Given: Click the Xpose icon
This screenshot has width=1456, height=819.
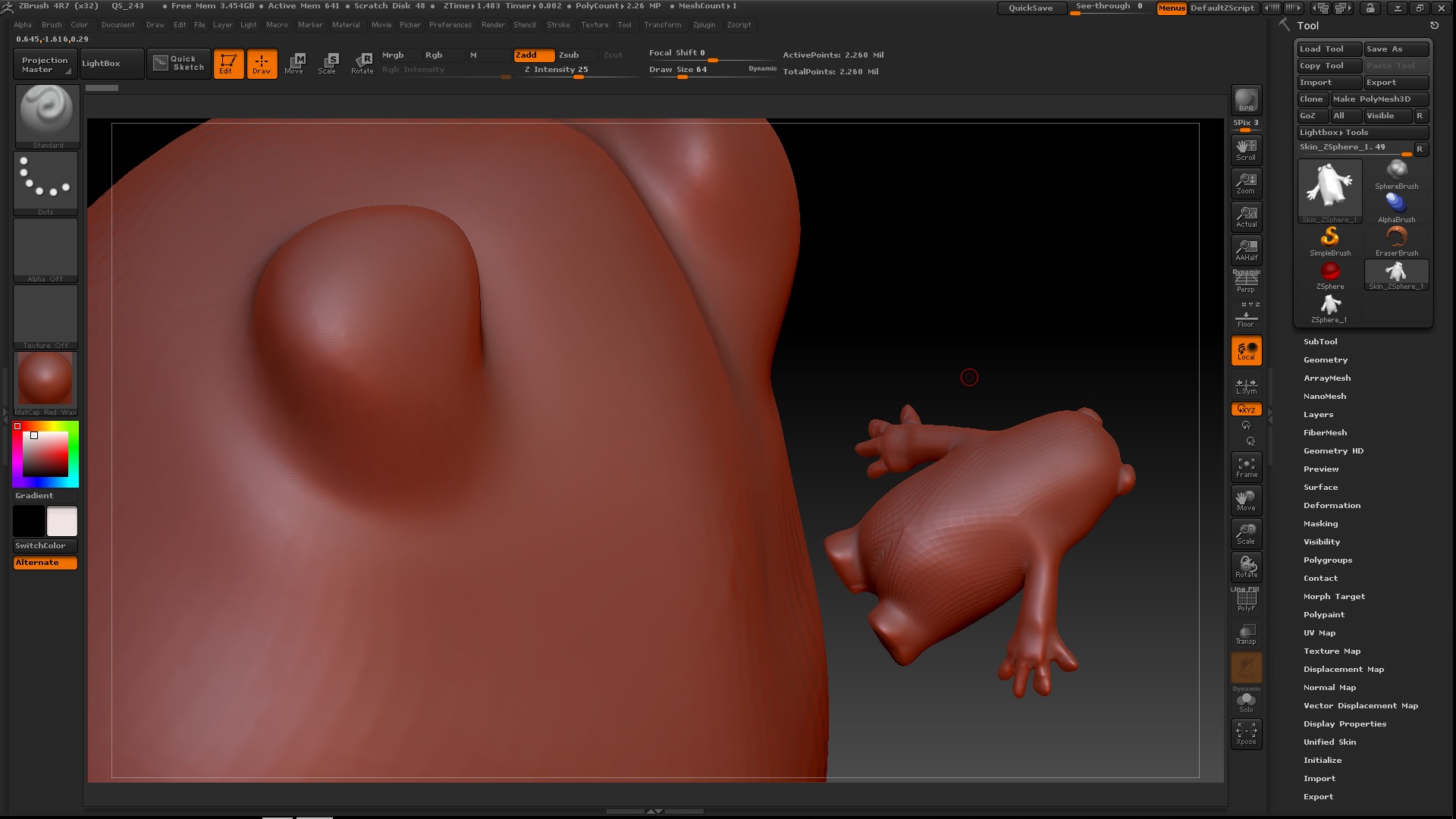Looking at the screenshot, I should coord(1246,733).
